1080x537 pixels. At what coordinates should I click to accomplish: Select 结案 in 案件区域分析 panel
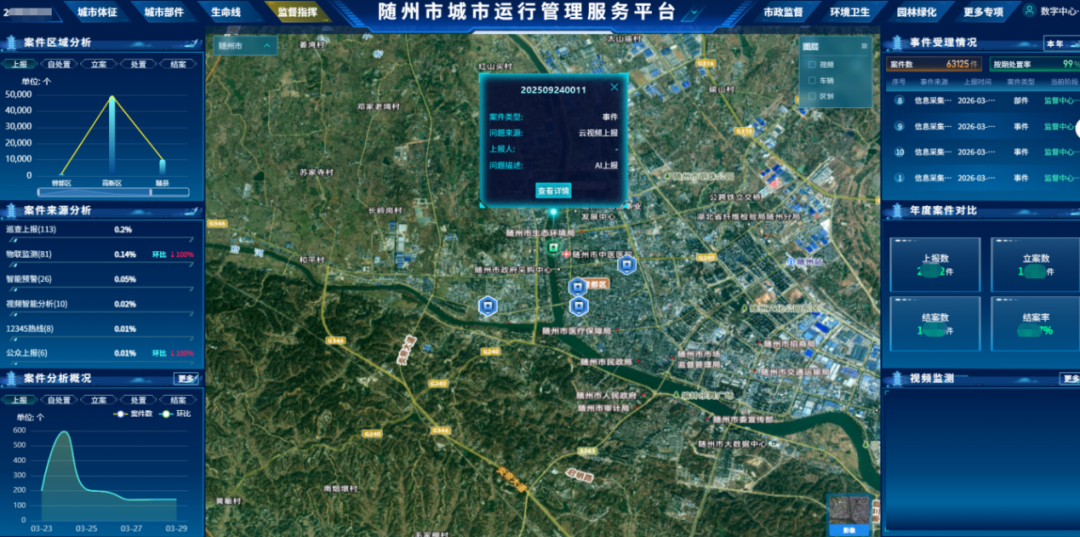click(178, 64)
